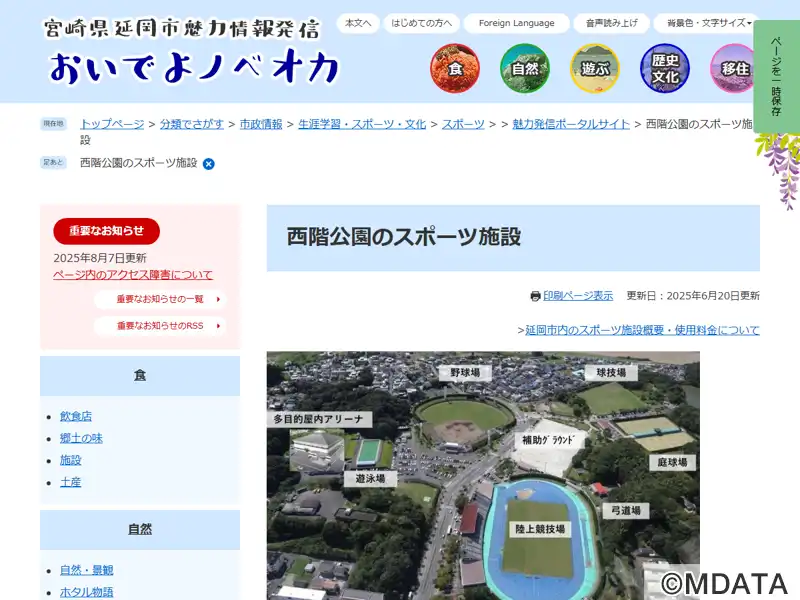Select the Foreign Language option
This screenshot has height=600, width=800.
click(516, 23)
